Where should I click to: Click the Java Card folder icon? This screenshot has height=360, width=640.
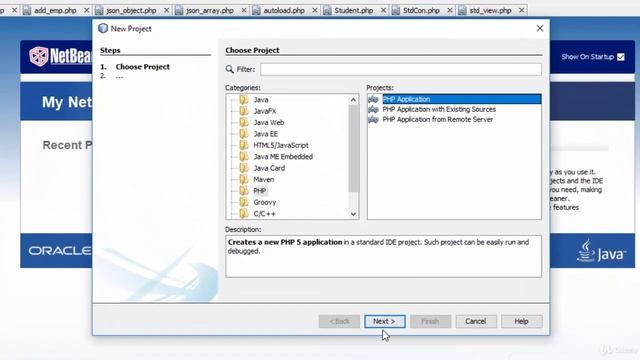[244, 168]
